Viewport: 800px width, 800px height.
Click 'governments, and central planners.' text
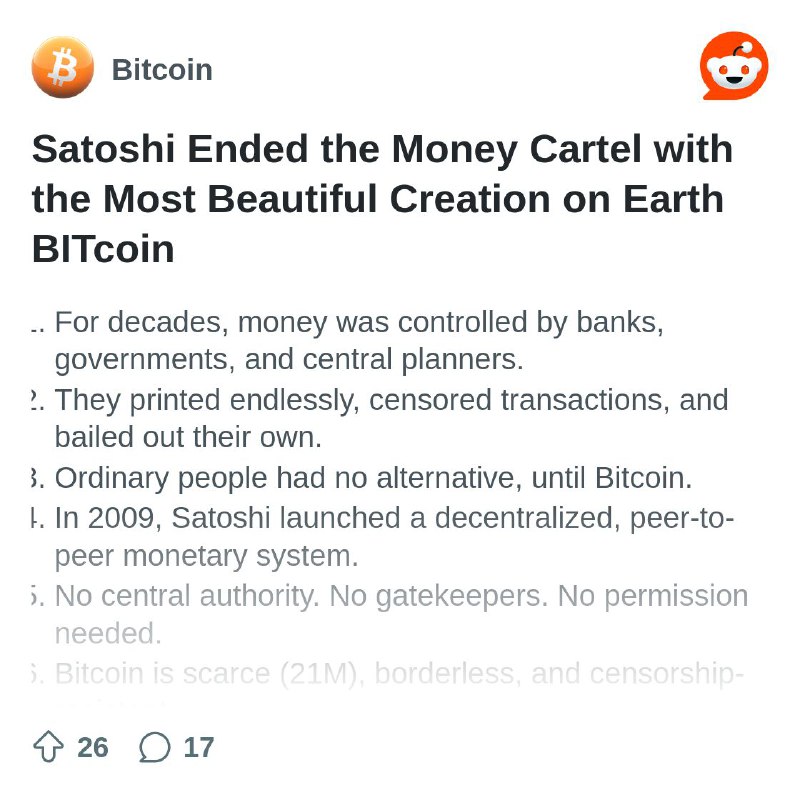[289, 360]
